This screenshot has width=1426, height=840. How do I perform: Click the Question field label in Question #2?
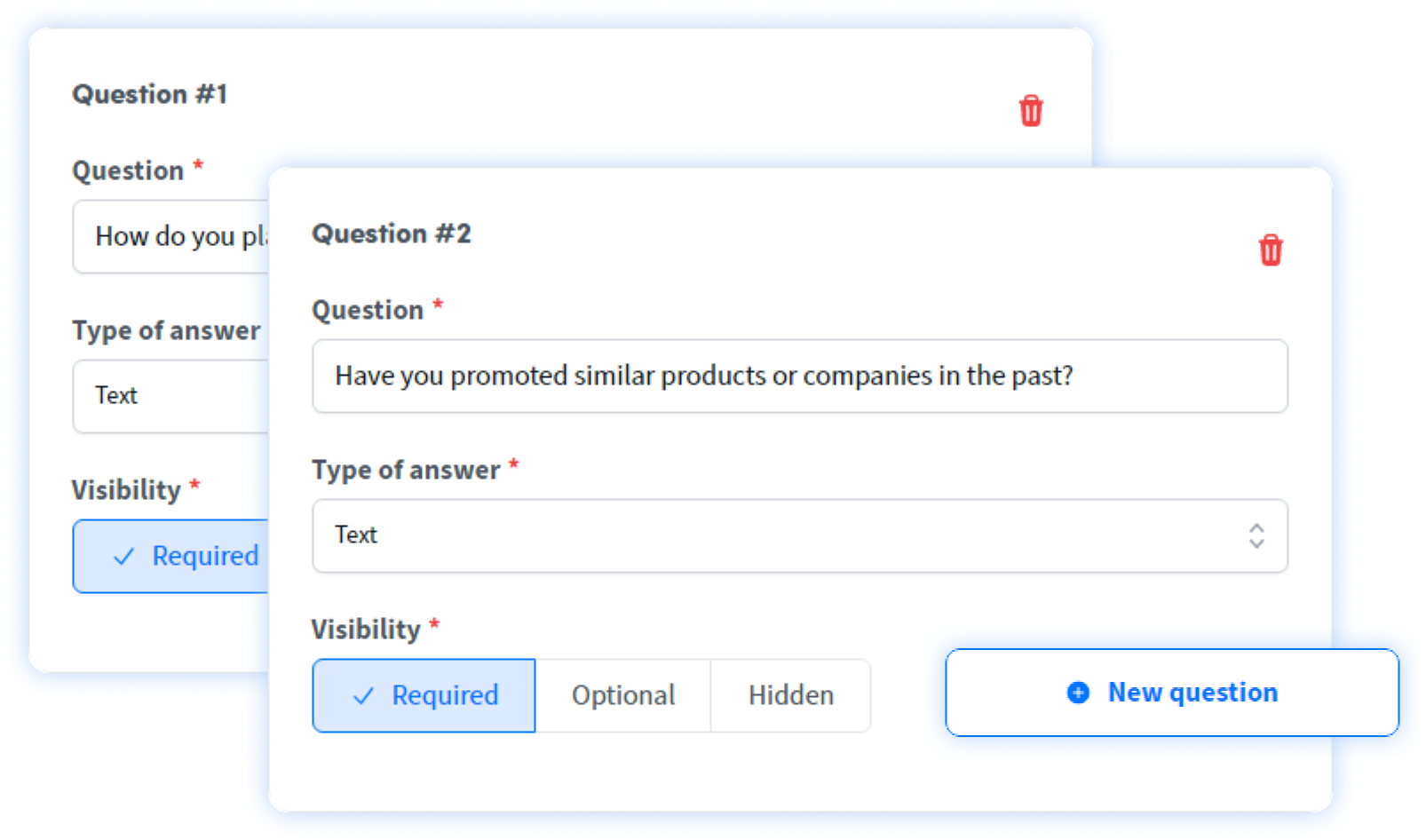tap(368, 310)
